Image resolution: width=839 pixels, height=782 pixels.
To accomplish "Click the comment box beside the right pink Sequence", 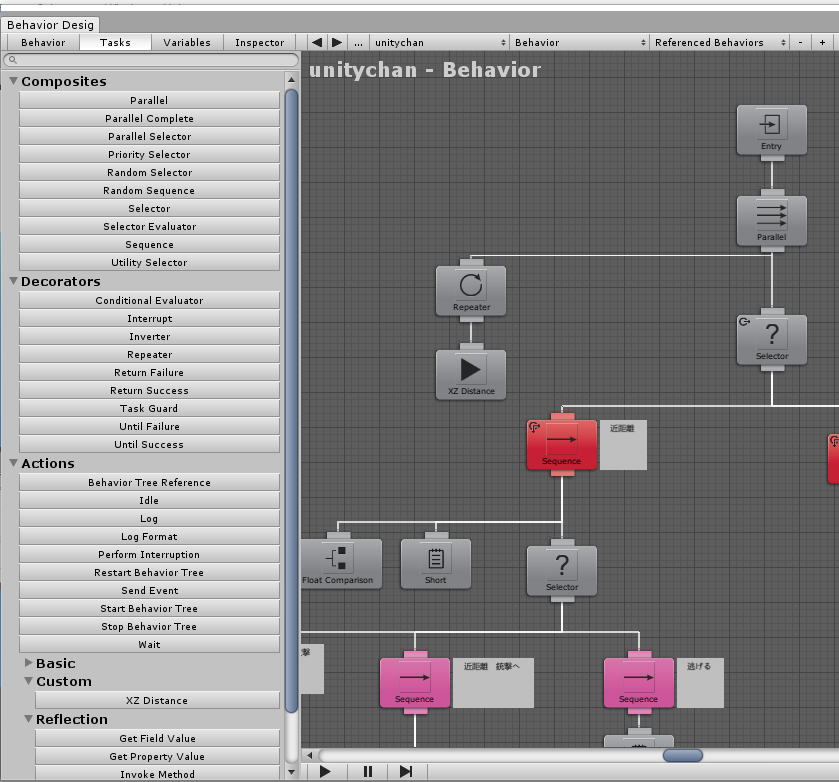I will point(700,683).
